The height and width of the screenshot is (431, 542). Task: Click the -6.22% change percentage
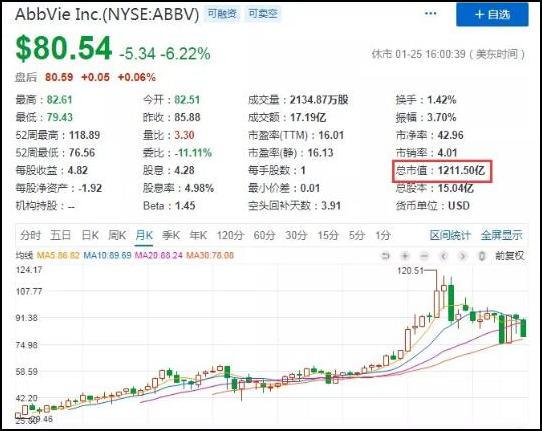coord(185,54)
